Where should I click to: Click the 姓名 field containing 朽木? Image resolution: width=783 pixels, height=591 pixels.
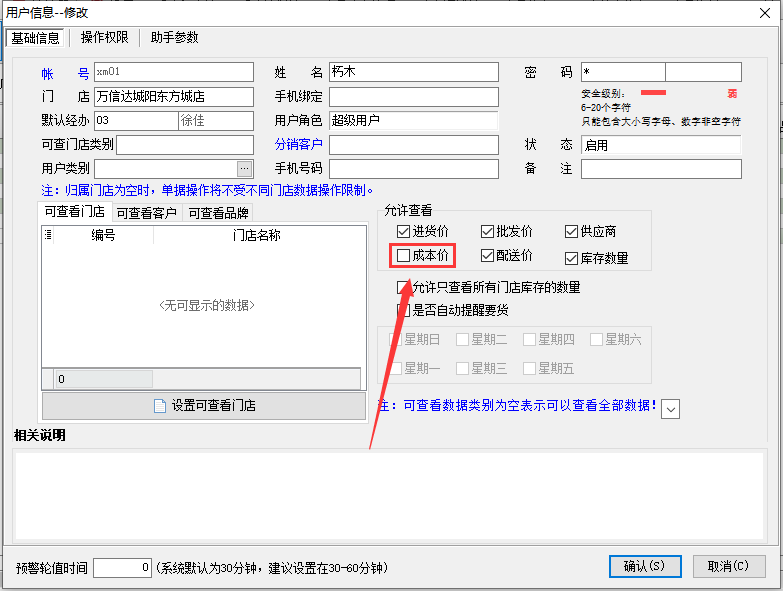click(x=414, y=72)
